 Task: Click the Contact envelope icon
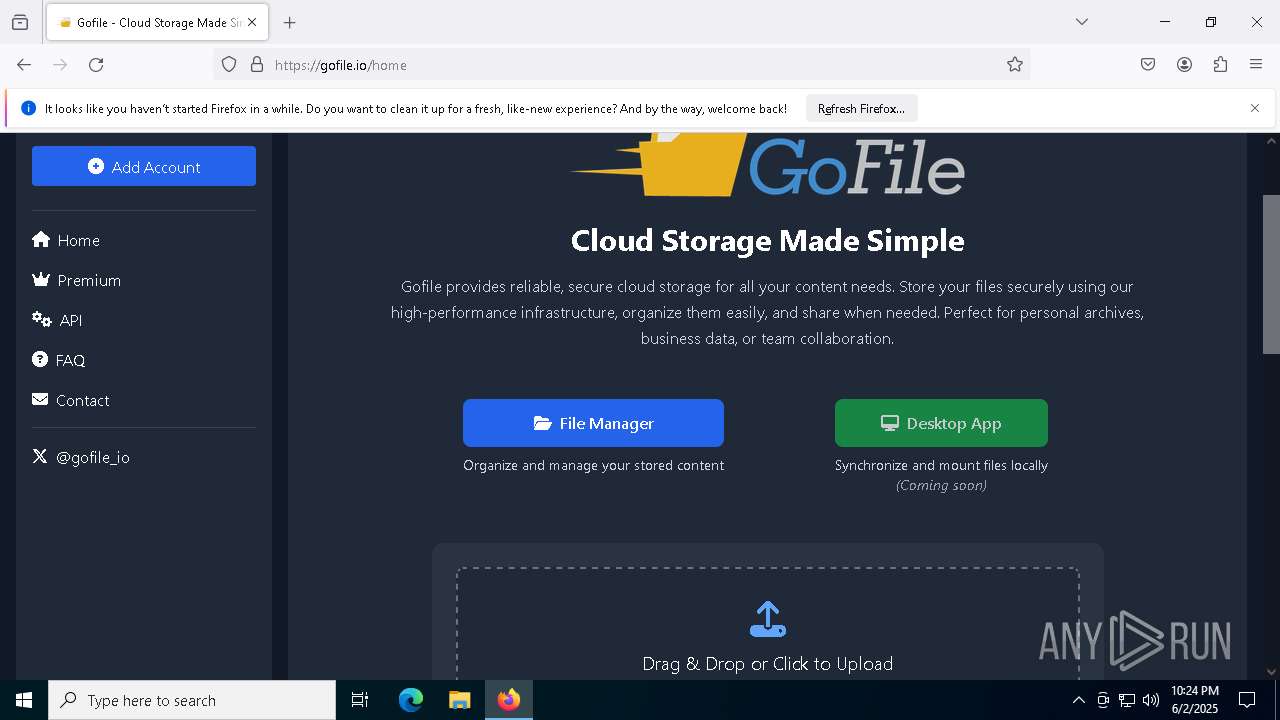coord(40,399)
